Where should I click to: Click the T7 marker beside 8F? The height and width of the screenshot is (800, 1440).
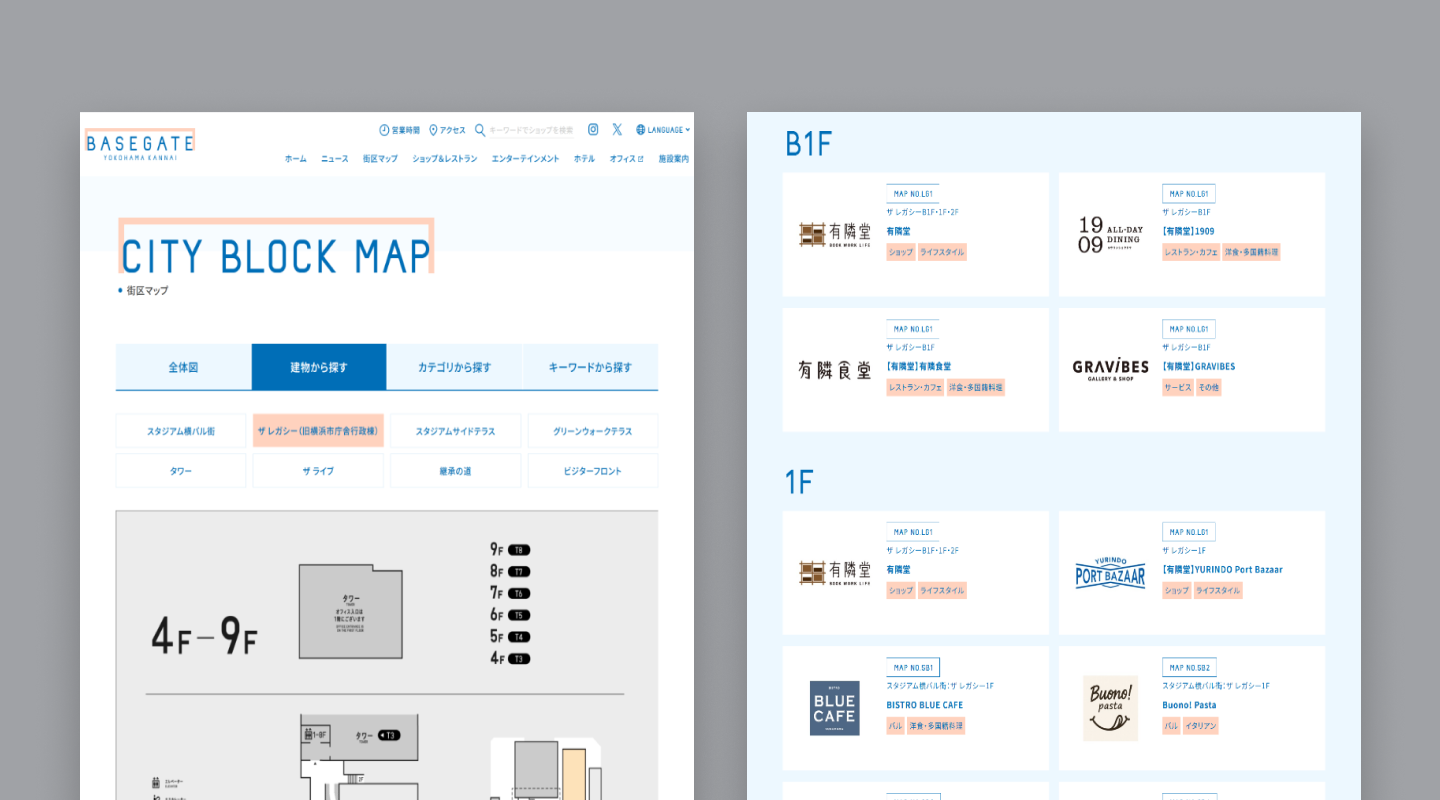(519, 572)
